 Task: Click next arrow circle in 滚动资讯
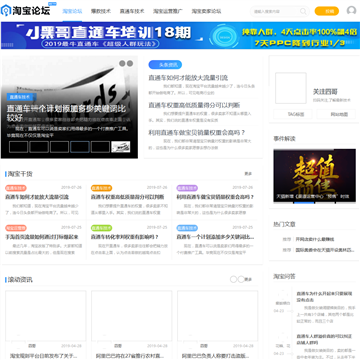coord(241,279)
